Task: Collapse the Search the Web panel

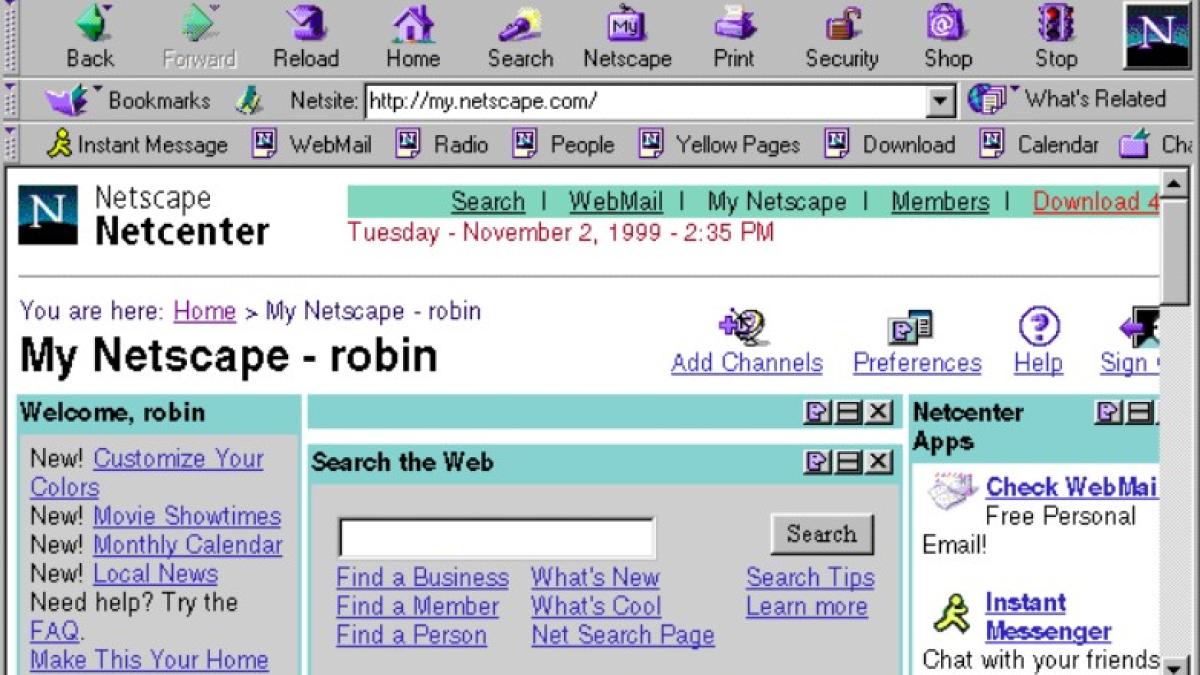Action: (848, 462)
